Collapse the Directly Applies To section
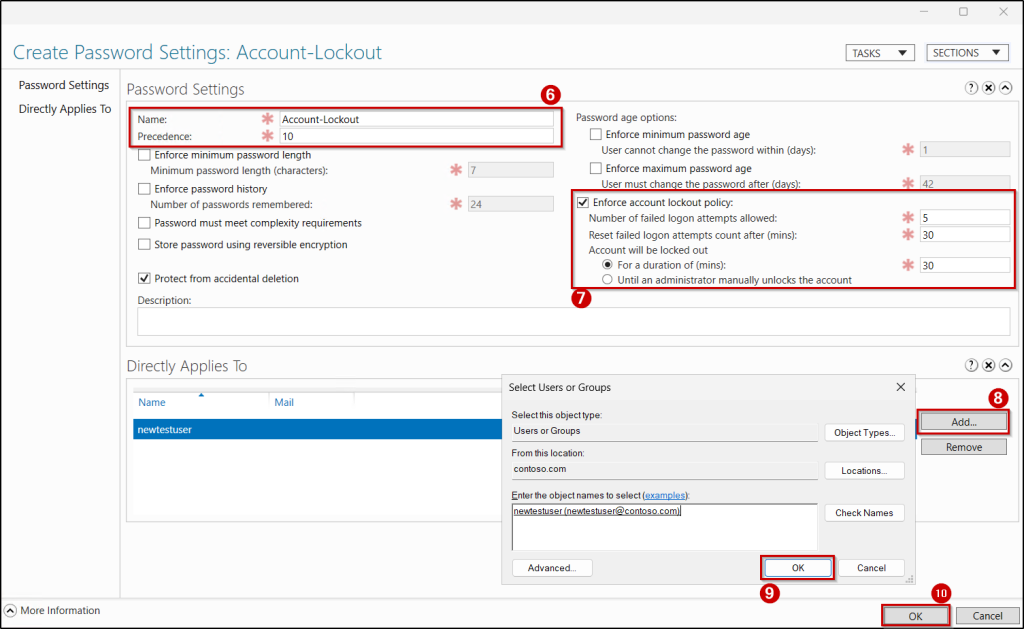The width and height of the screenshot is (1024, 629). [1005, 365]
